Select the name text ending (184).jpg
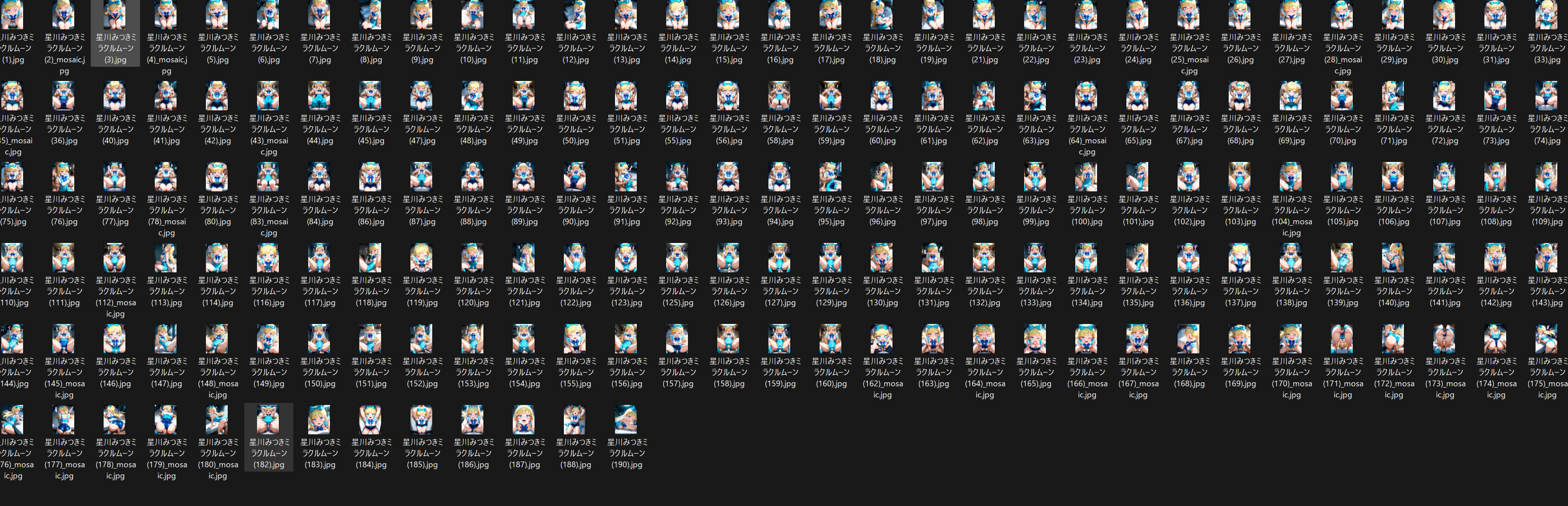This screenshot has height=506, width=1568. (371, 453)
